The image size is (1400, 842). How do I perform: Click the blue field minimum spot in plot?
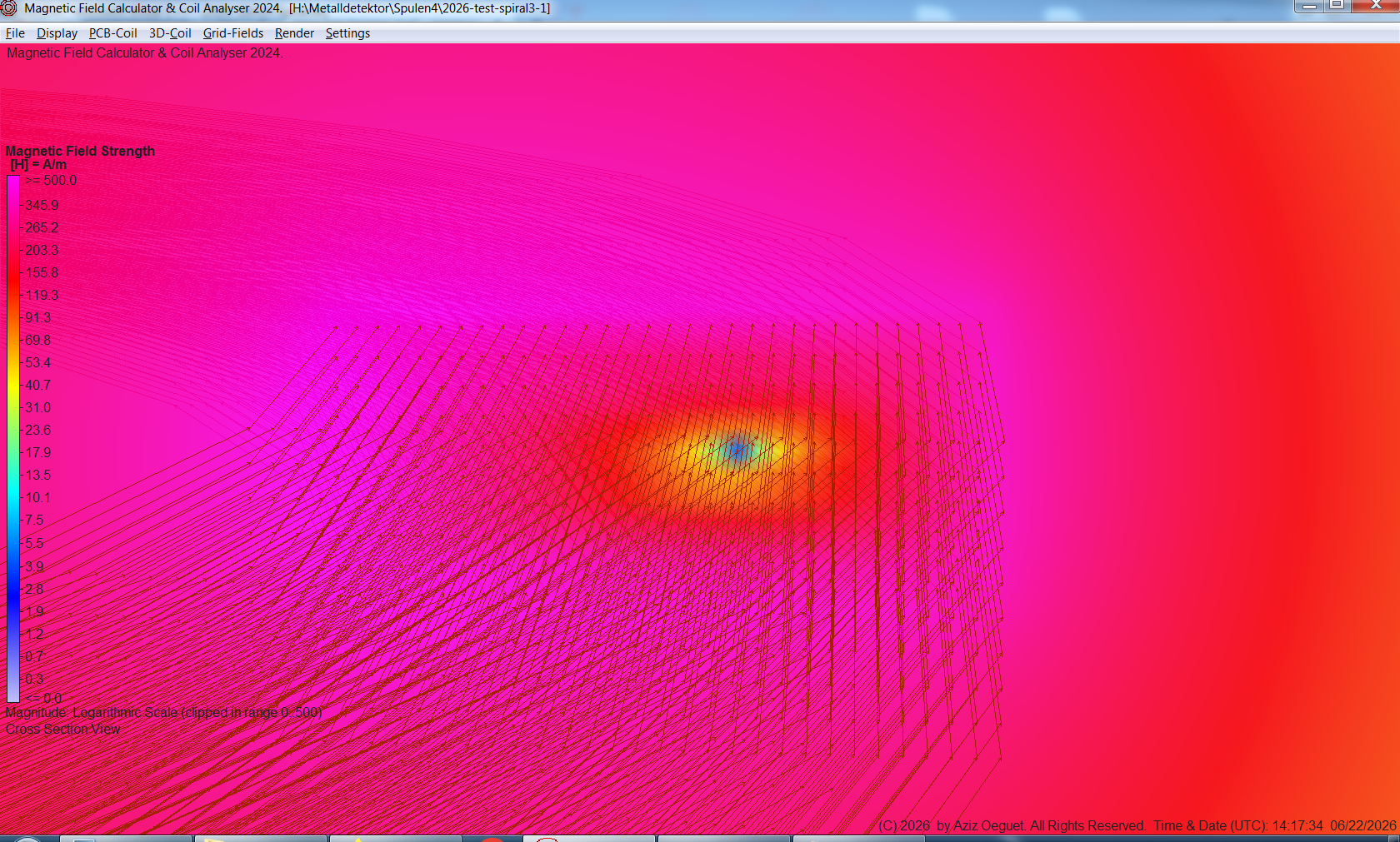pos(737,451)
